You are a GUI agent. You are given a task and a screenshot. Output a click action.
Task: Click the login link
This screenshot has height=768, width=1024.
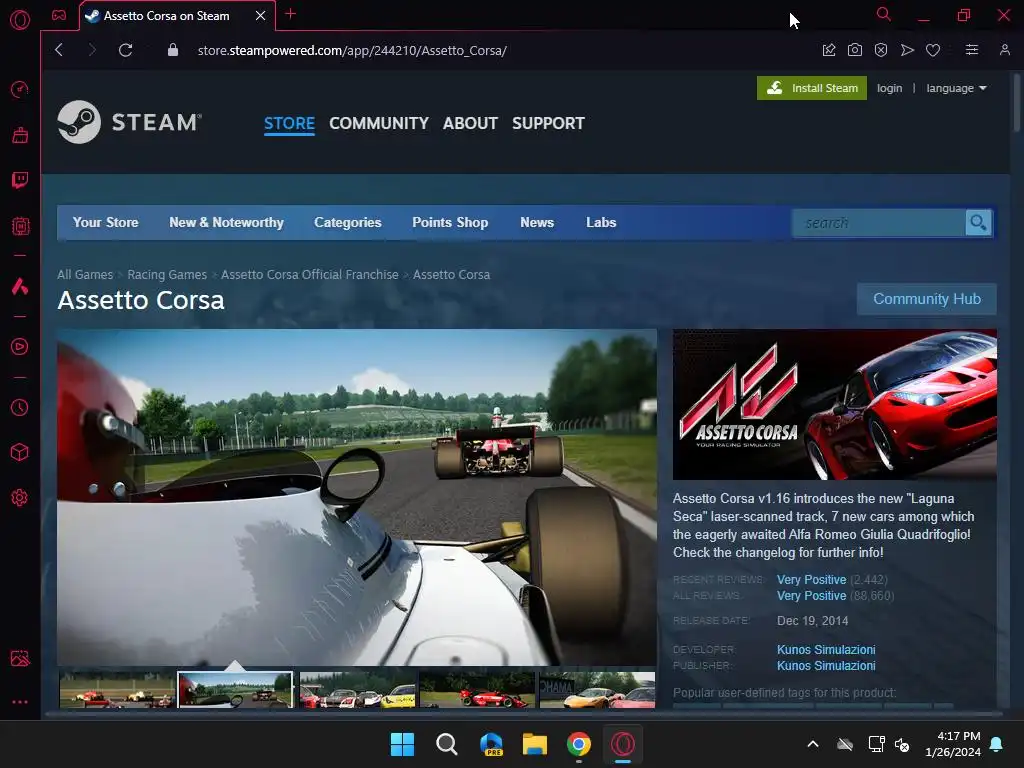click(889, 88)
